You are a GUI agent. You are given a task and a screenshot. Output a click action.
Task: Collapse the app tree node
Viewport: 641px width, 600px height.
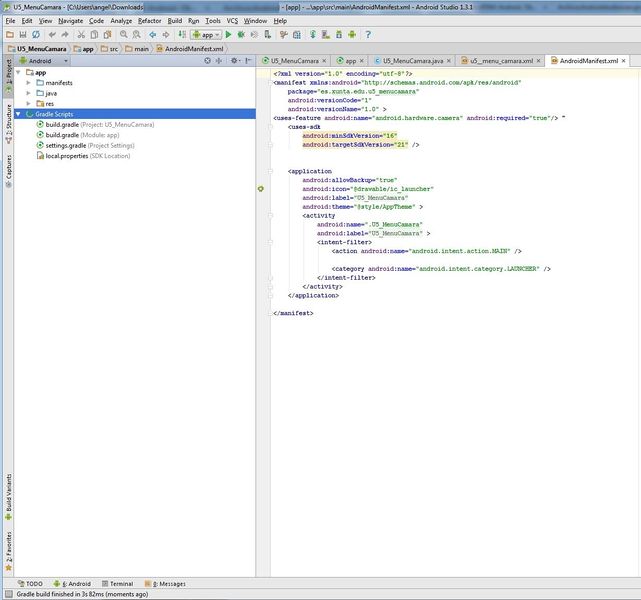(x=18, y=72)
